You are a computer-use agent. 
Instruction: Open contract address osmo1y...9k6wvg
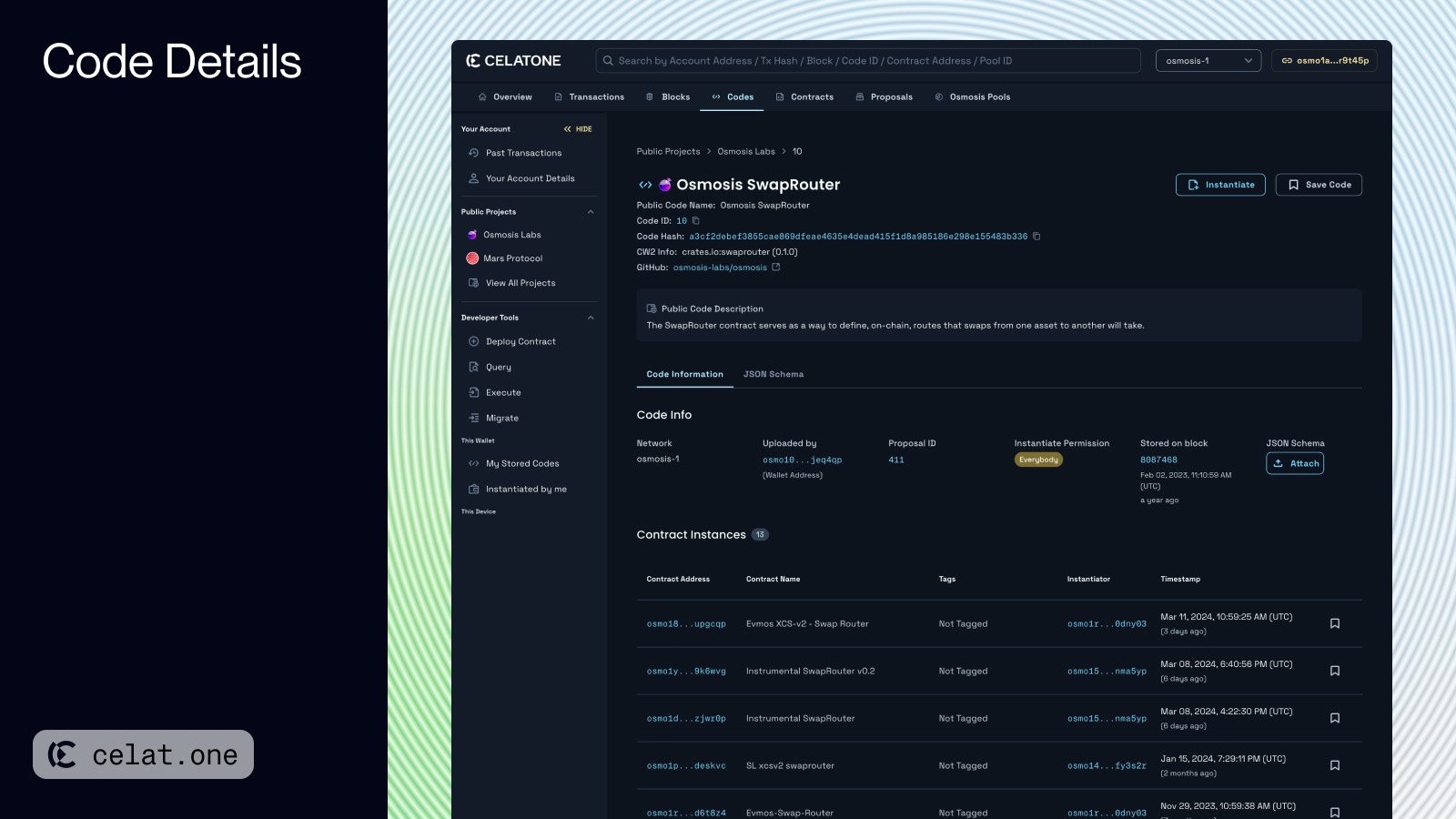(x=686, y=672)
